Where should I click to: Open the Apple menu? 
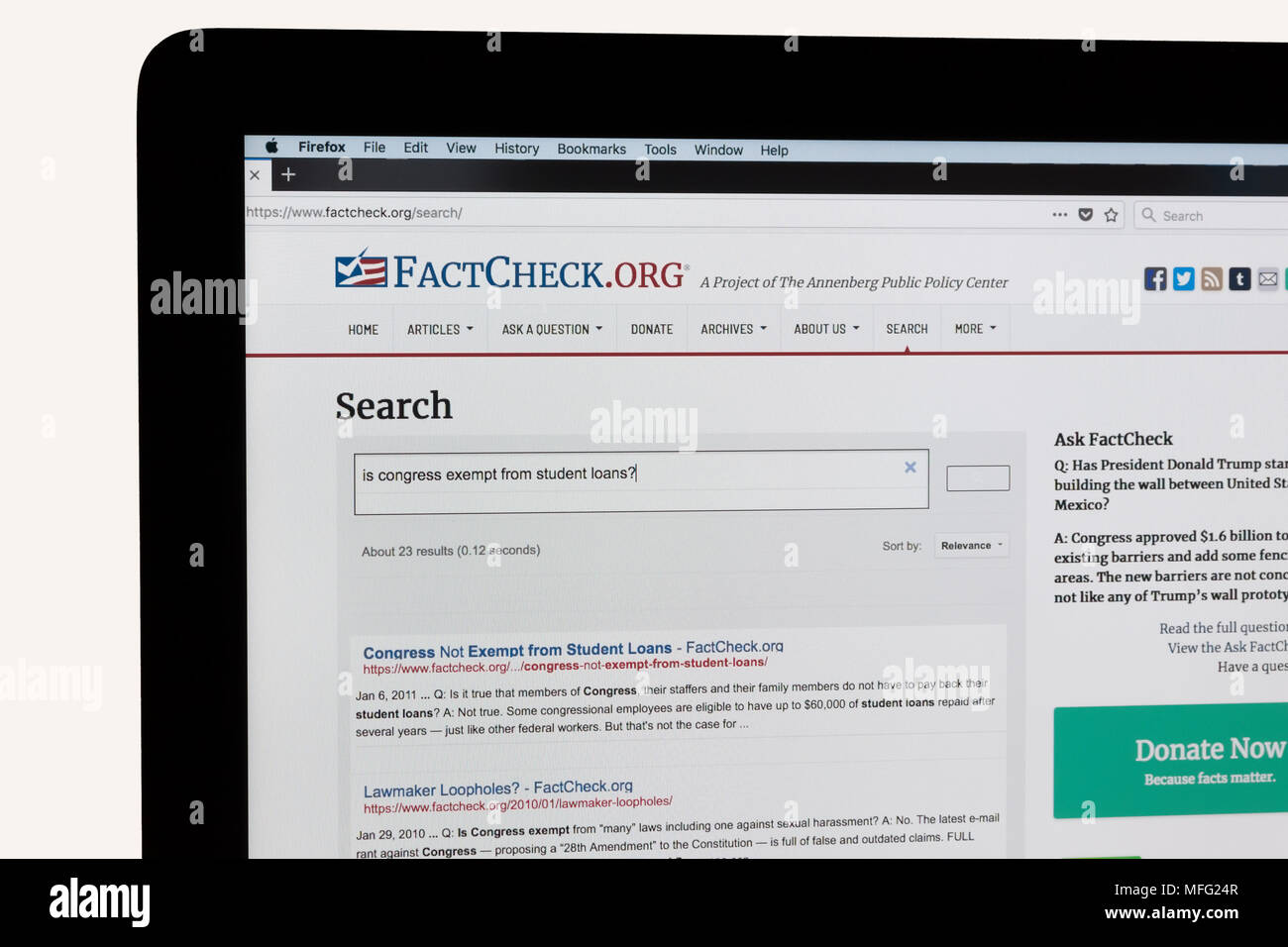(x=271, y=147)
